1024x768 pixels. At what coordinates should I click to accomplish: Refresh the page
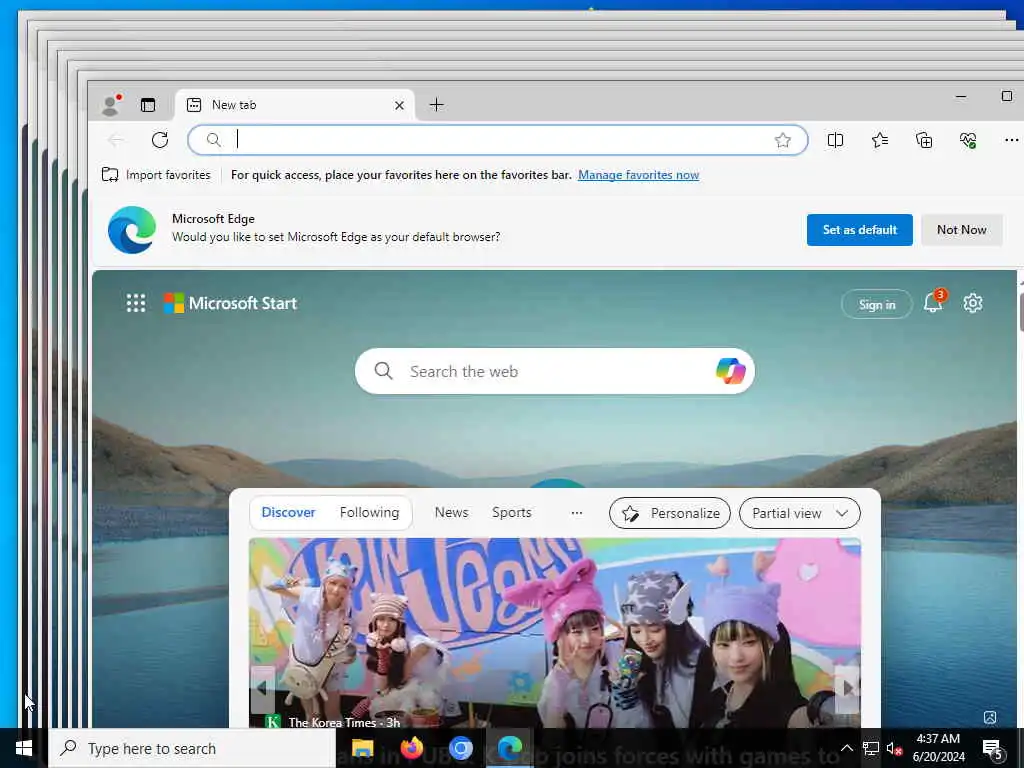(x=160, y=140)
